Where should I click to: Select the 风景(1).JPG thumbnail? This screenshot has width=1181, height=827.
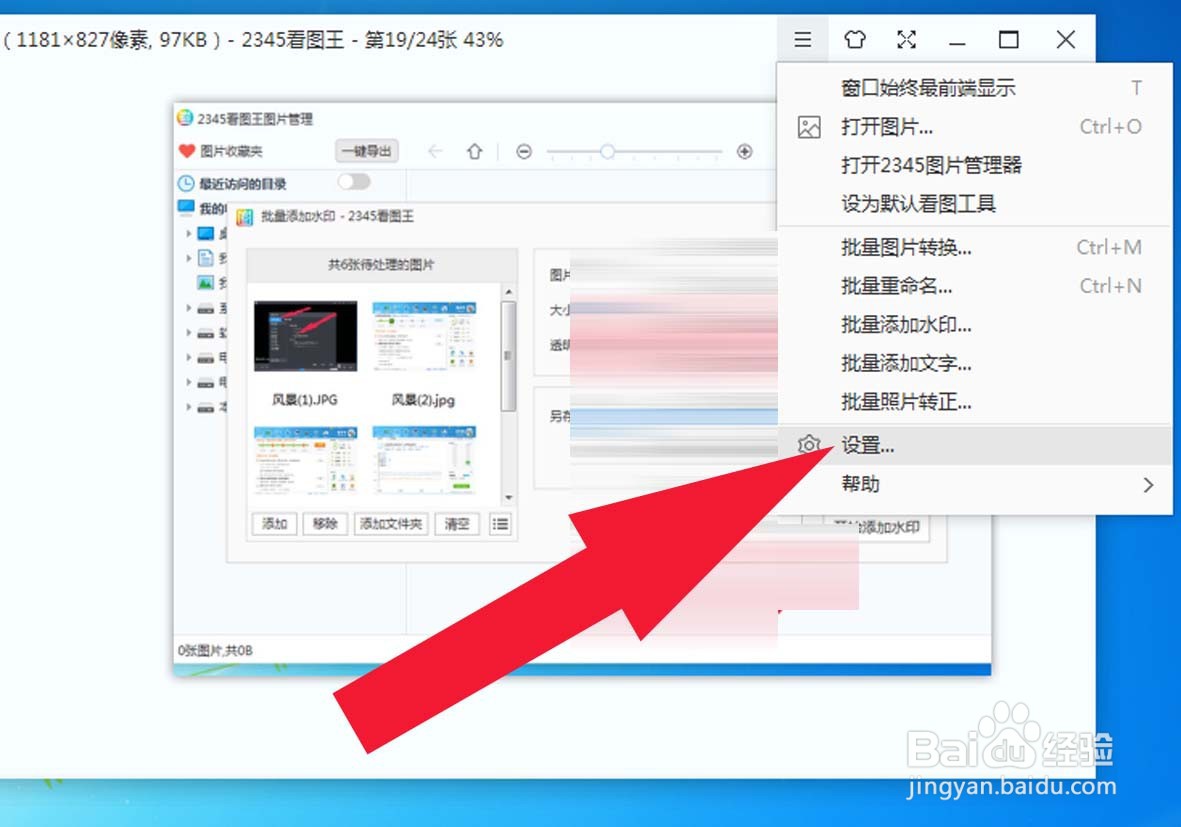point(307,336)
